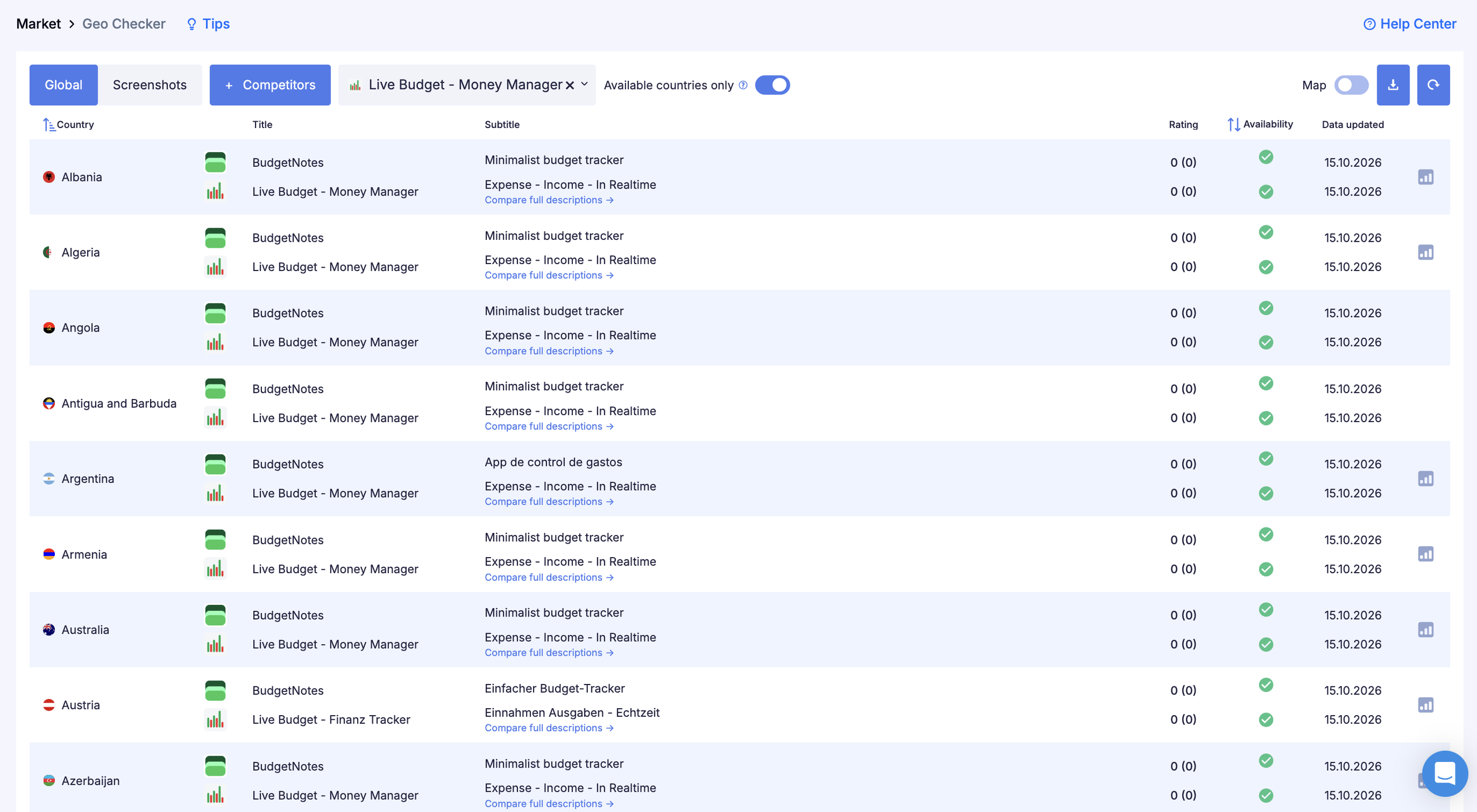Click Einnahmen Ausgaben - Echtzeit subtitle
1477x812 pixels.
click(x=572, y=713)
